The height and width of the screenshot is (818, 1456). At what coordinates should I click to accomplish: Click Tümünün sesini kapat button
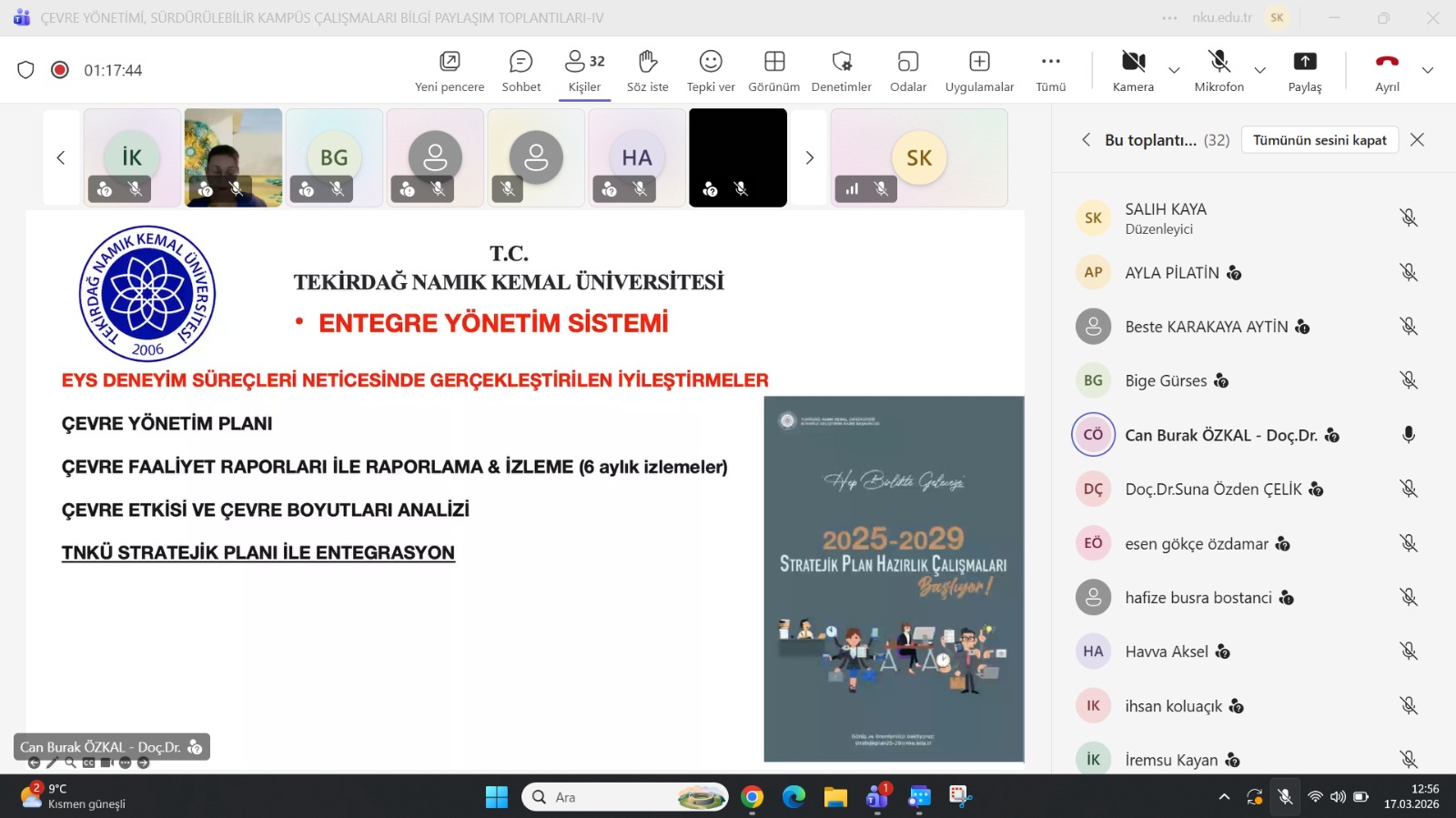pyautogui.click(x=1319, y=140)
